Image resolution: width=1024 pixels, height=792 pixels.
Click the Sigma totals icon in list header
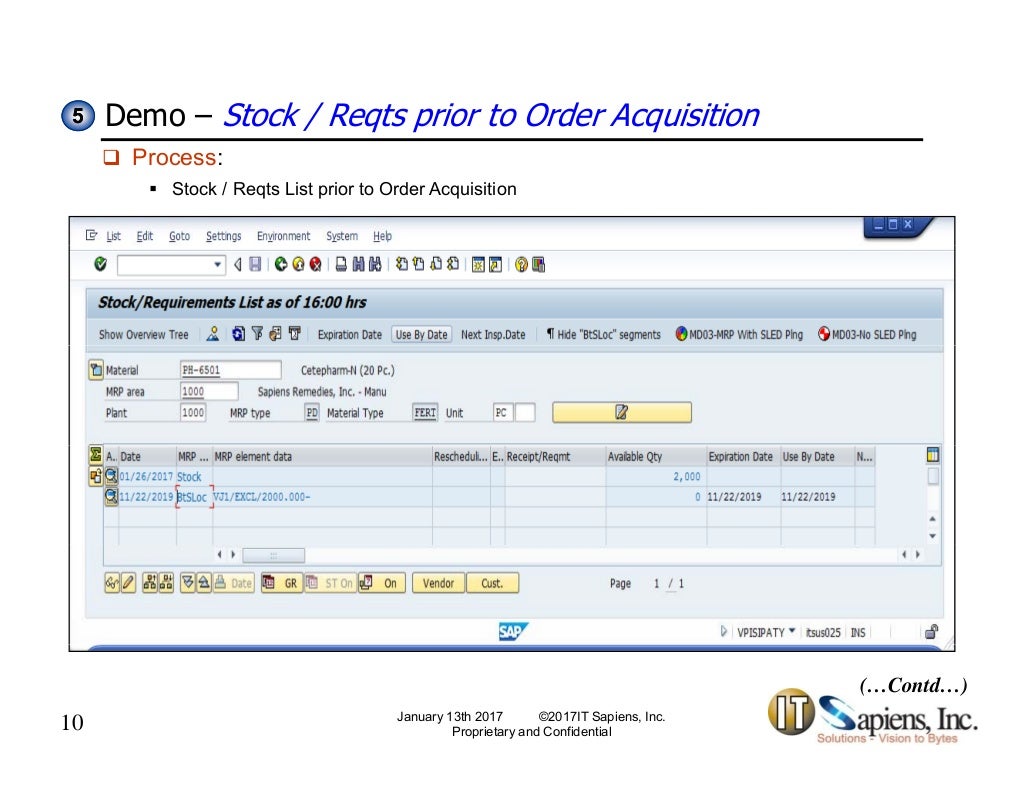95,454
